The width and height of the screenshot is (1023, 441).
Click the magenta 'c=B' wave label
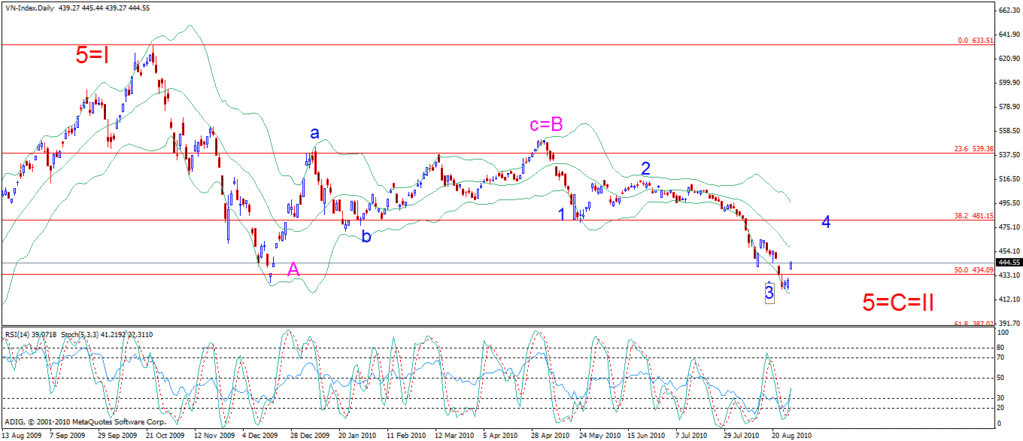coord(546,124)
